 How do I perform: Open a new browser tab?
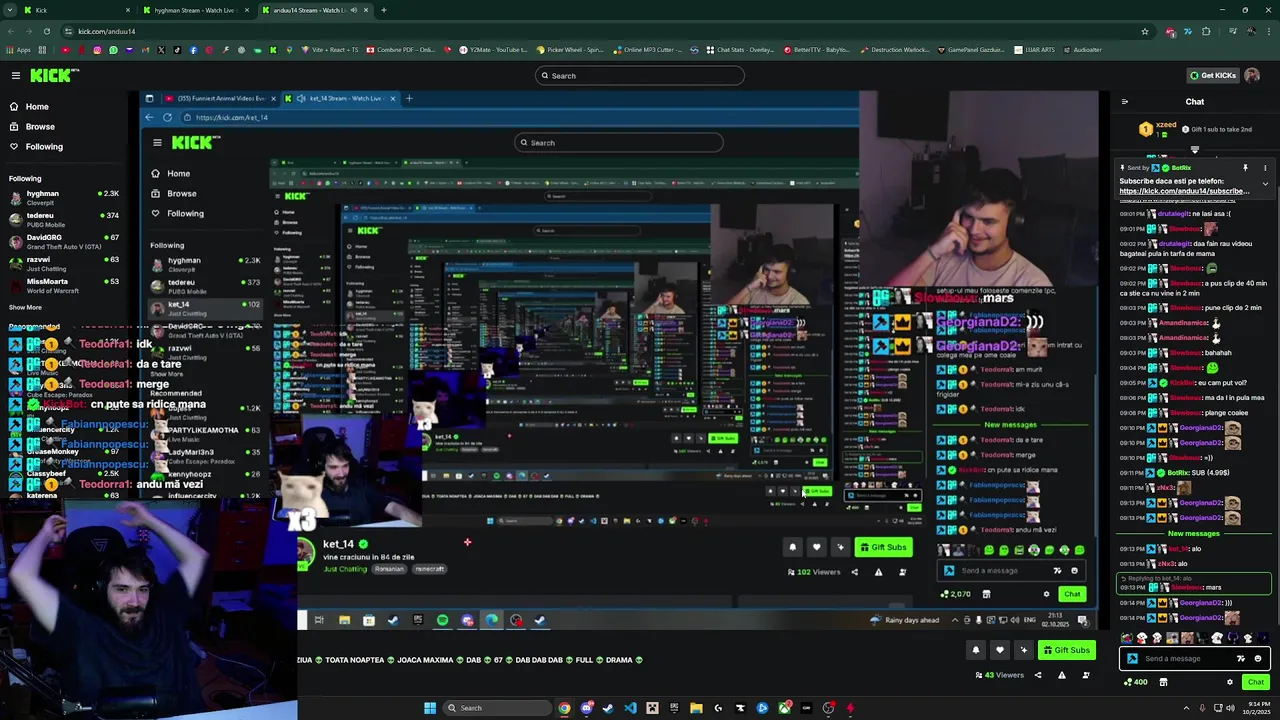tap(384, 10)
